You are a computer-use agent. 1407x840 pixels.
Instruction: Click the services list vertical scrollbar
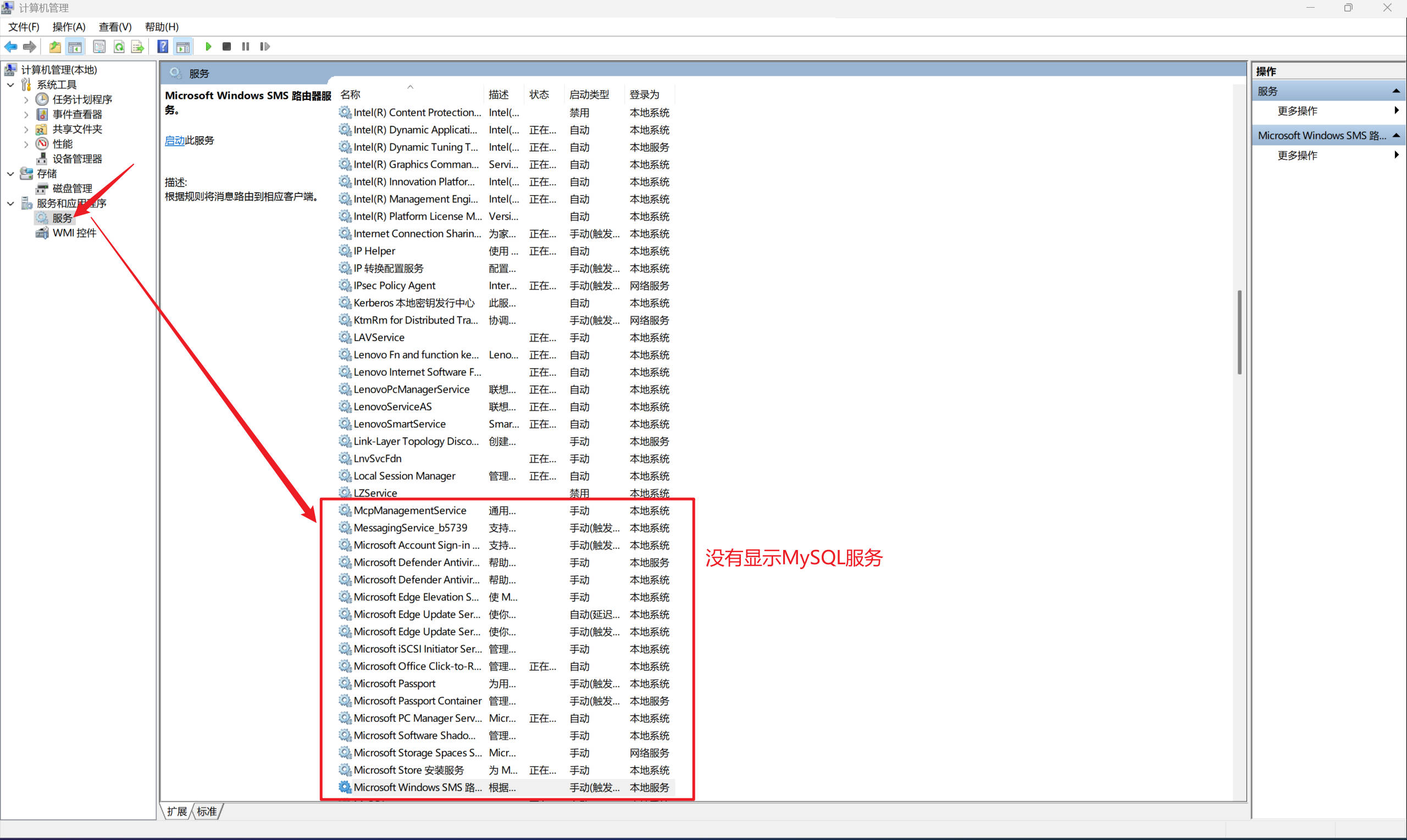tap(1239, 332)
